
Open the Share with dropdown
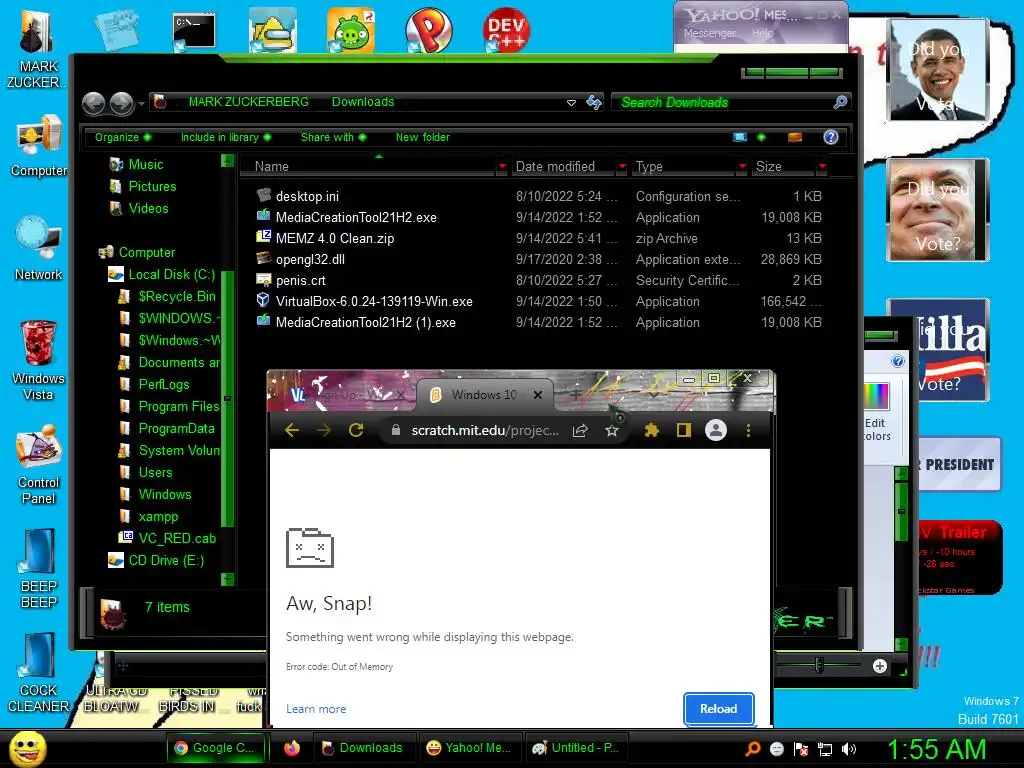click(x=333, y=137)
